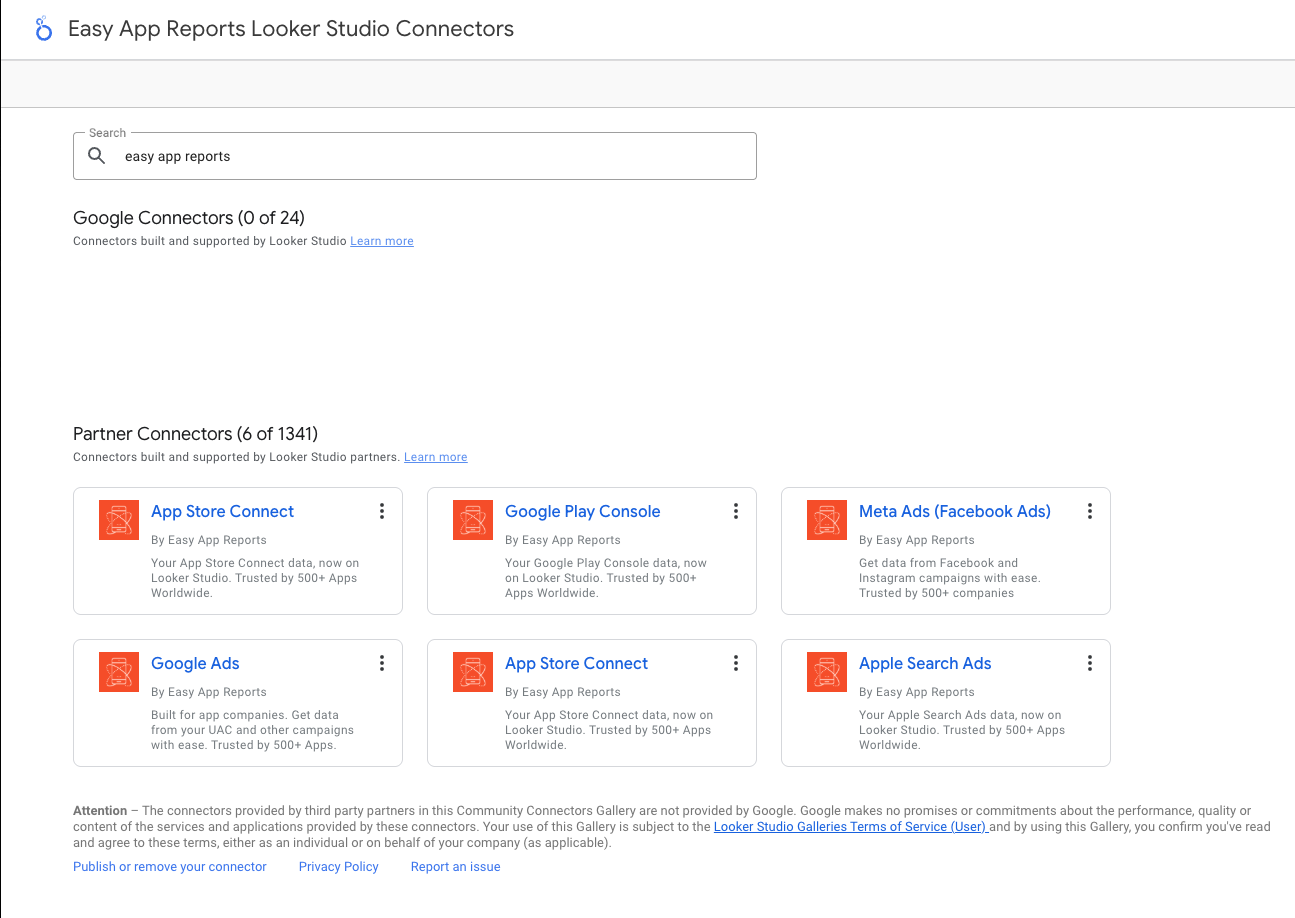1295x918 pixels.
Task: Open the Google Play Console connector title
Action: [583, 511]
